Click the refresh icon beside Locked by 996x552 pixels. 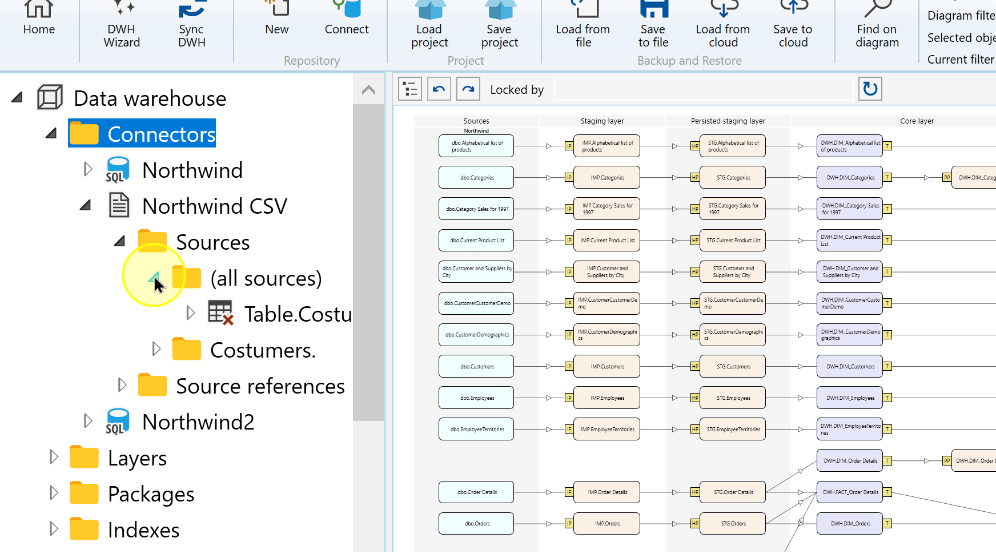[x=870, y=89]
